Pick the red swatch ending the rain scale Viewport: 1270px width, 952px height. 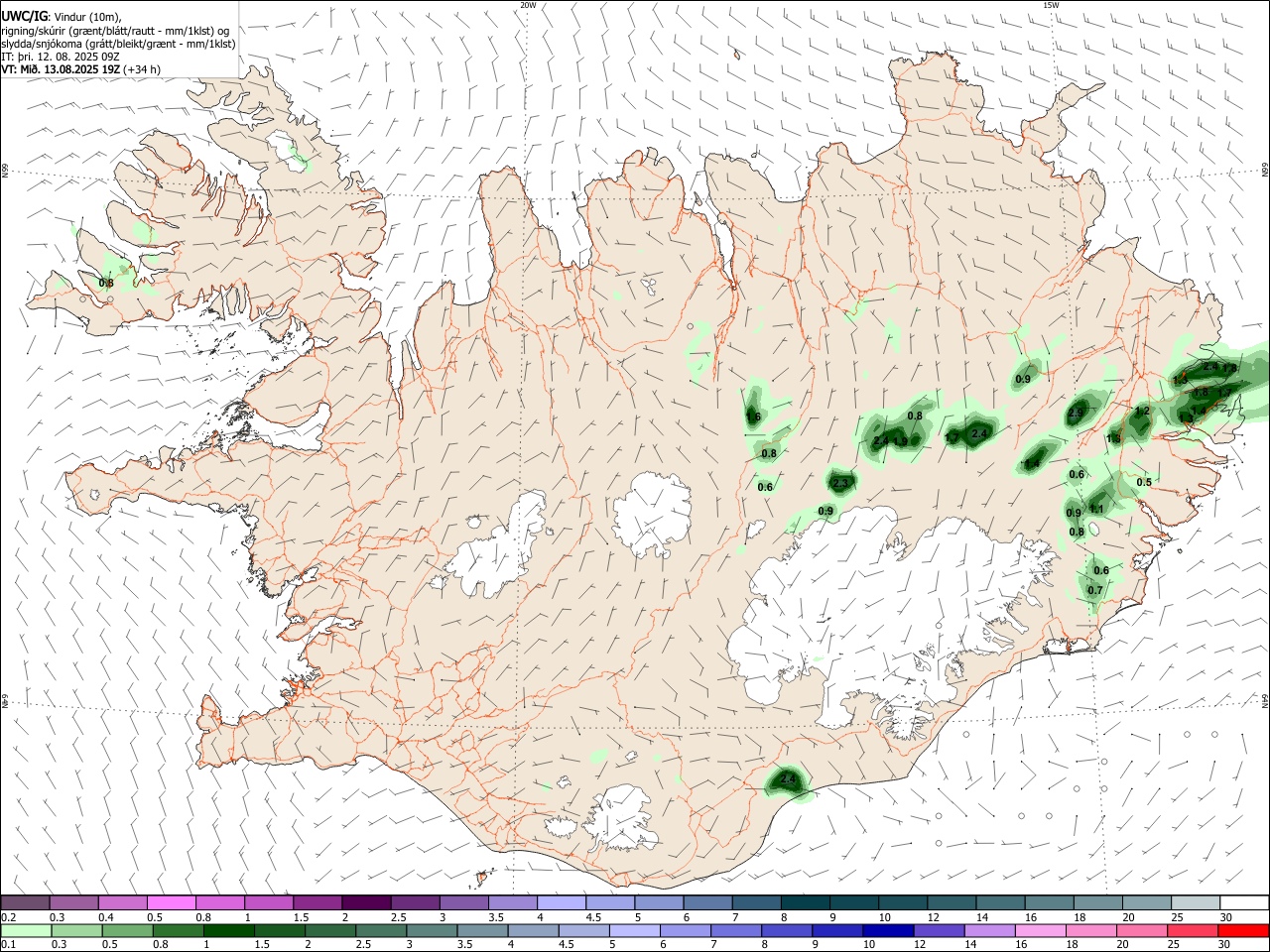(1244, 930)
